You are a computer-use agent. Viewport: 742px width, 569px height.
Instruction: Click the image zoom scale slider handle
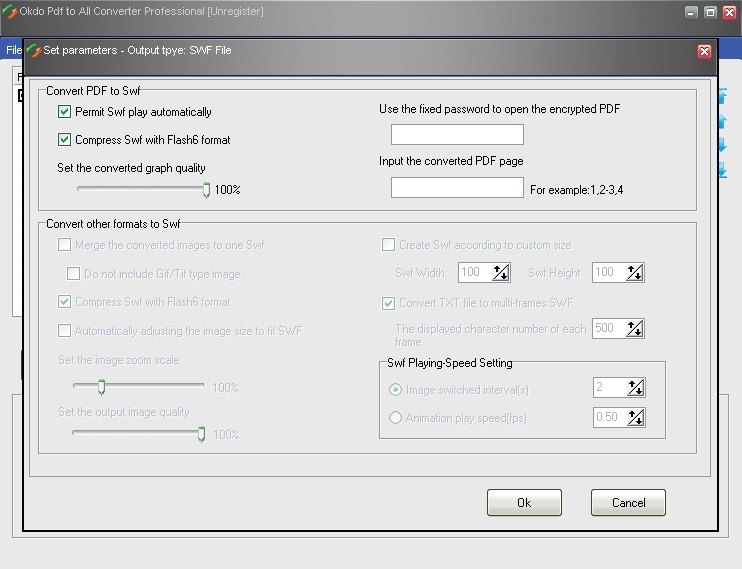[x=101, y=387]
